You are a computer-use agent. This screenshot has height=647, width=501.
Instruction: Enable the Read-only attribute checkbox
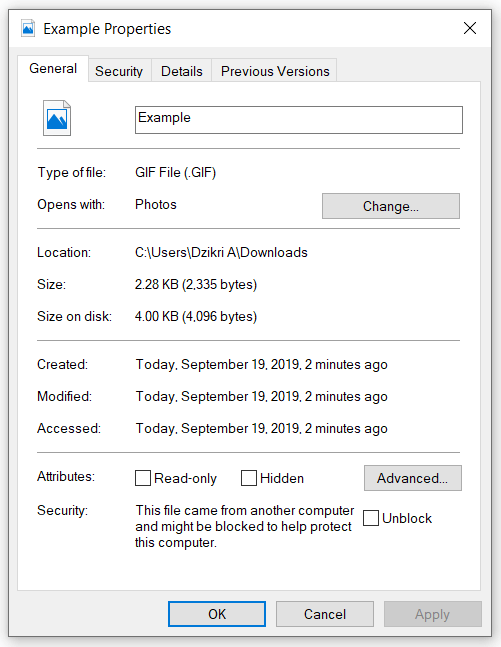point(143,478)
